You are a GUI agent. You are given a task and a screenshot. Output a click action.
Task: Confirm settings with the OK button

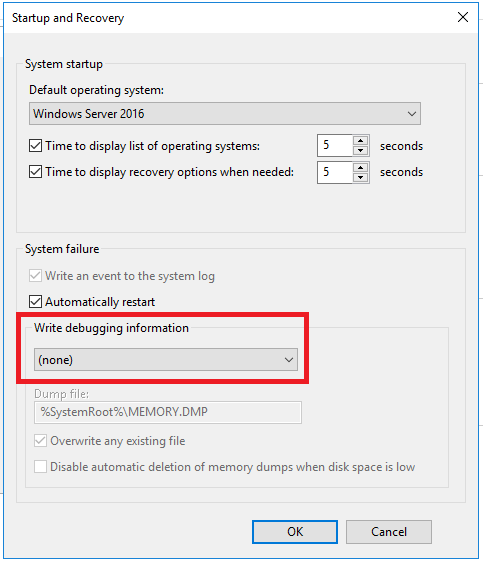pos(295,532)
